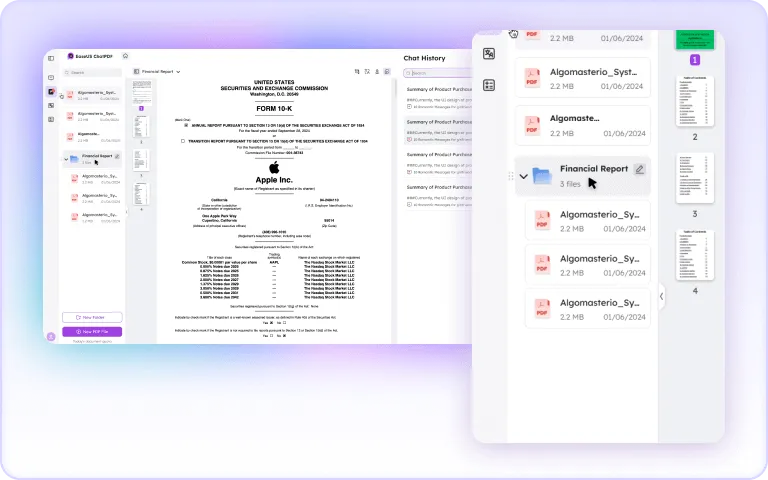Click drag handle dots beside zoomed Financial Report
This screenshot has width=768, height=480.
(x=511, y=176)
